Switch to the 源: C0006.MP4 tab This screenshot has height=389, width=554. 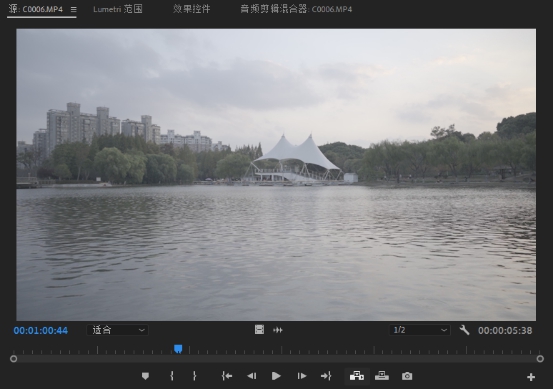pos(36,9)
